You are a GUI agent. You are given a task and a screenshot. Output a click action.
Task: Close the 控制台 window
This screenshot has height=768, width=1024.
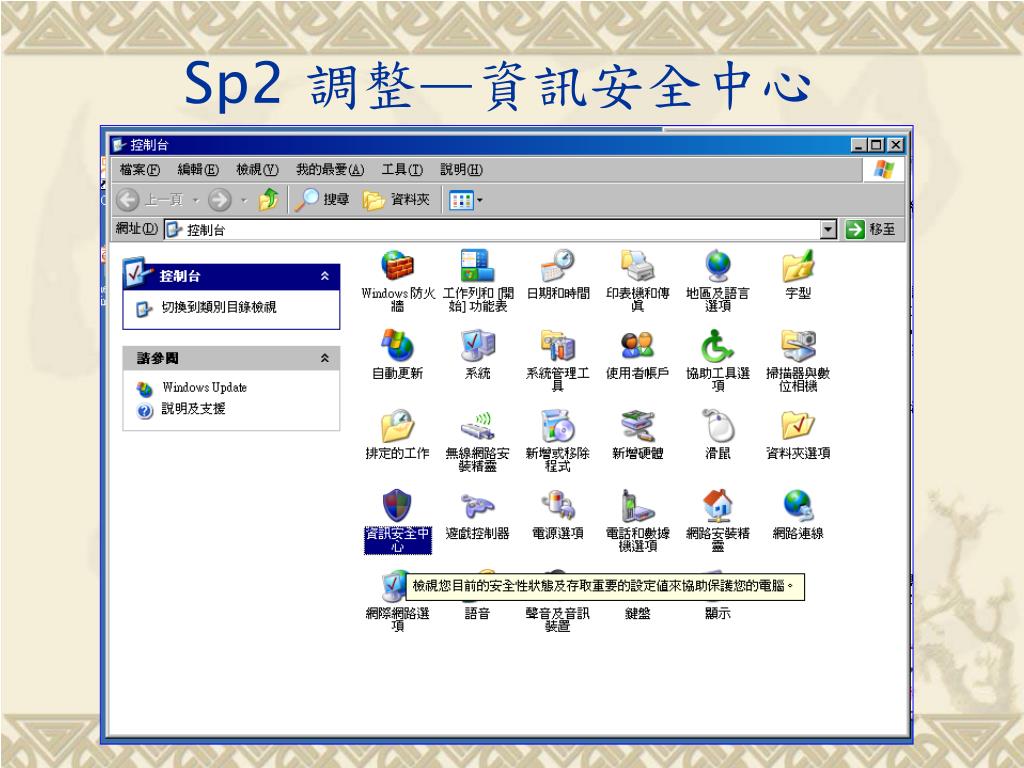click(895, 145)
